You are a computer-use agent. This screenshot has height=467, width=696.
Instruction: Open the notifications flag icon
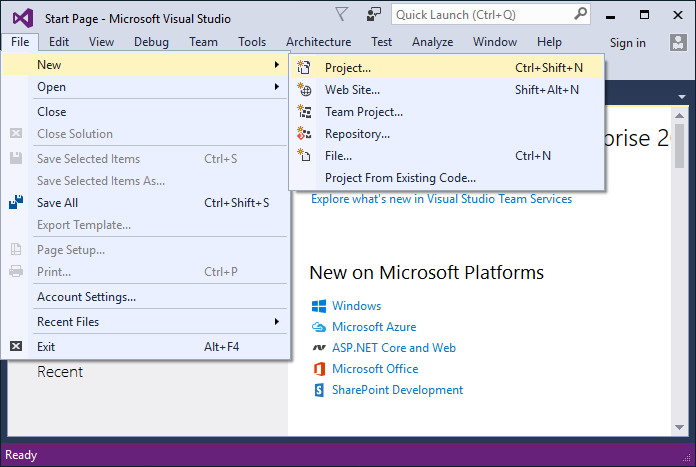point(341,14)
